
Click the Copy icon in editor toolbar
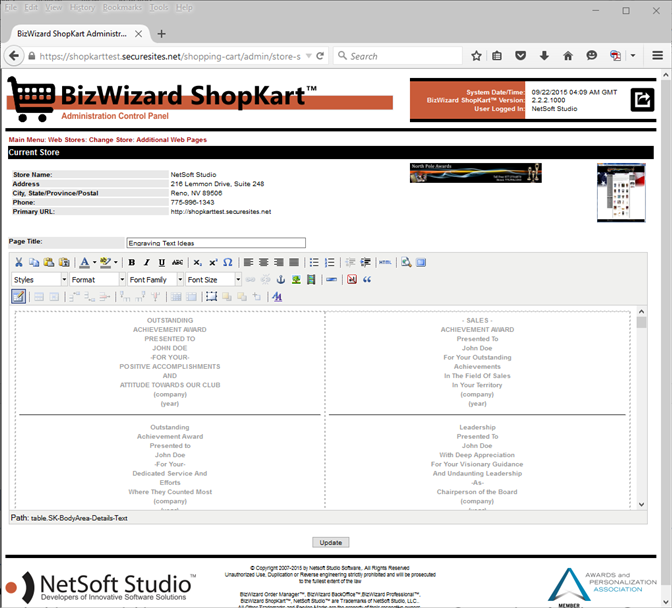pos(33,262)
